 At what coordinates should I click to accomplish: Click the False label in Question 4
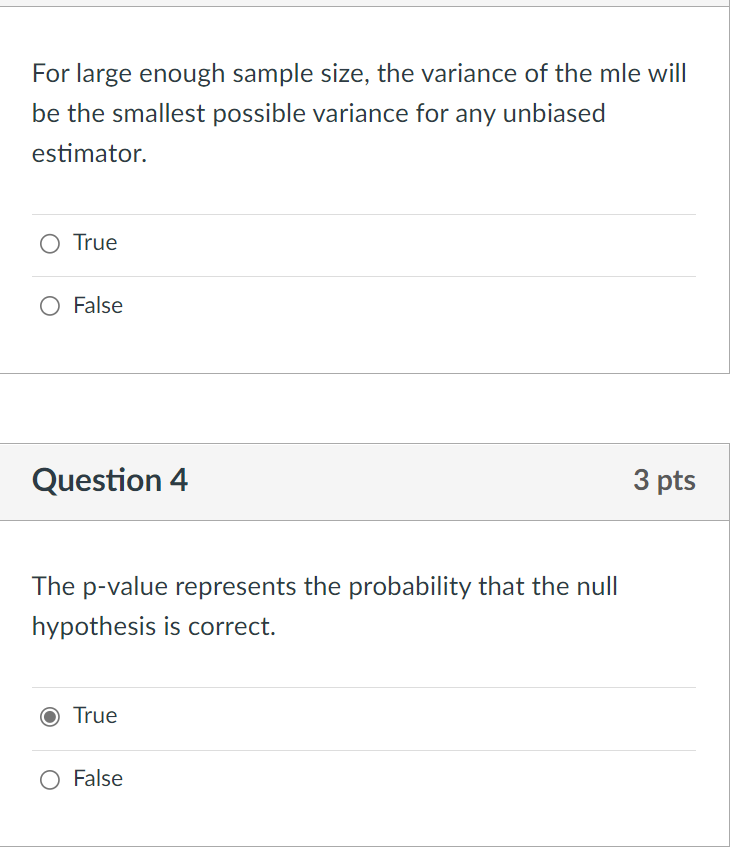click(x=98, y=778)
